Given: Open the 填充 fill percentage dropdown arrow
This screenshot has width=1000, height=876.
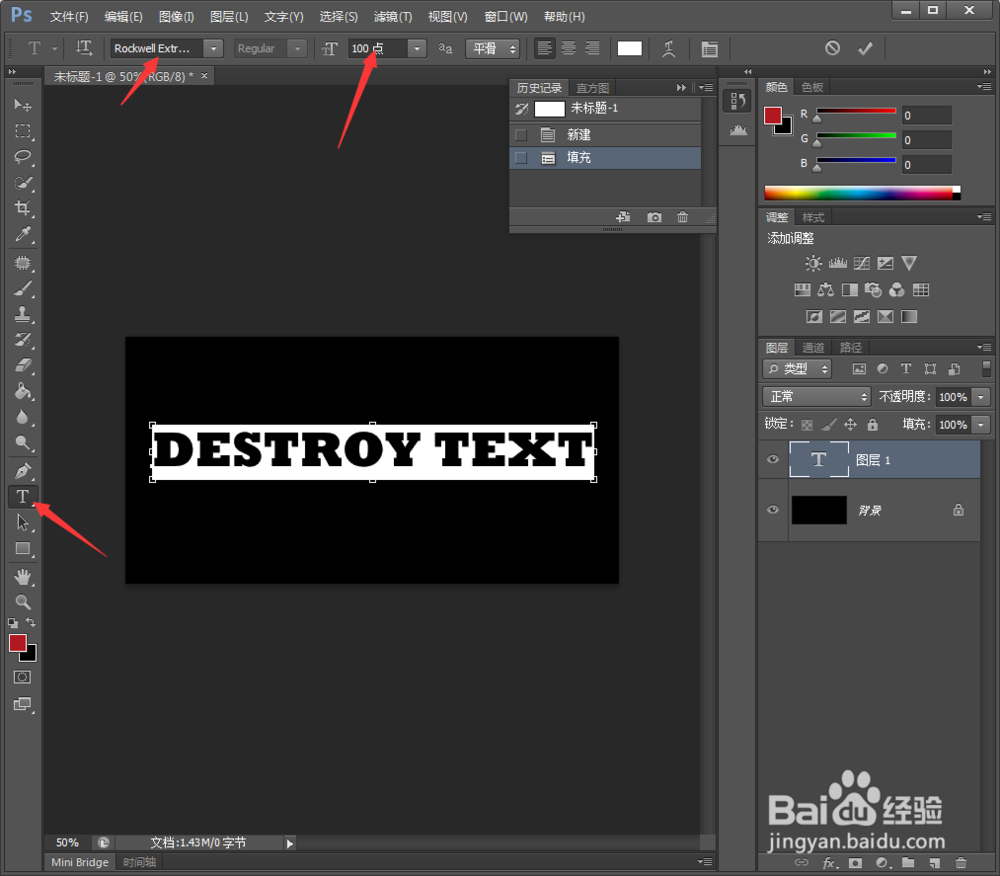Looking at the screenshot, I should (x=981, y=425).
